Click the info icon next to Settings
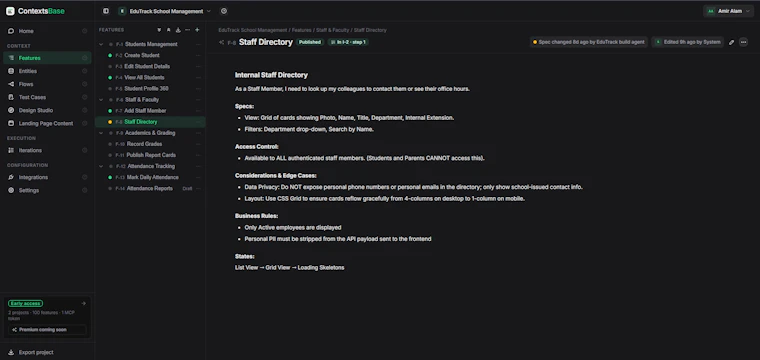Image resolution: width=760 pixels, height=360 pixels. (85, 190)
